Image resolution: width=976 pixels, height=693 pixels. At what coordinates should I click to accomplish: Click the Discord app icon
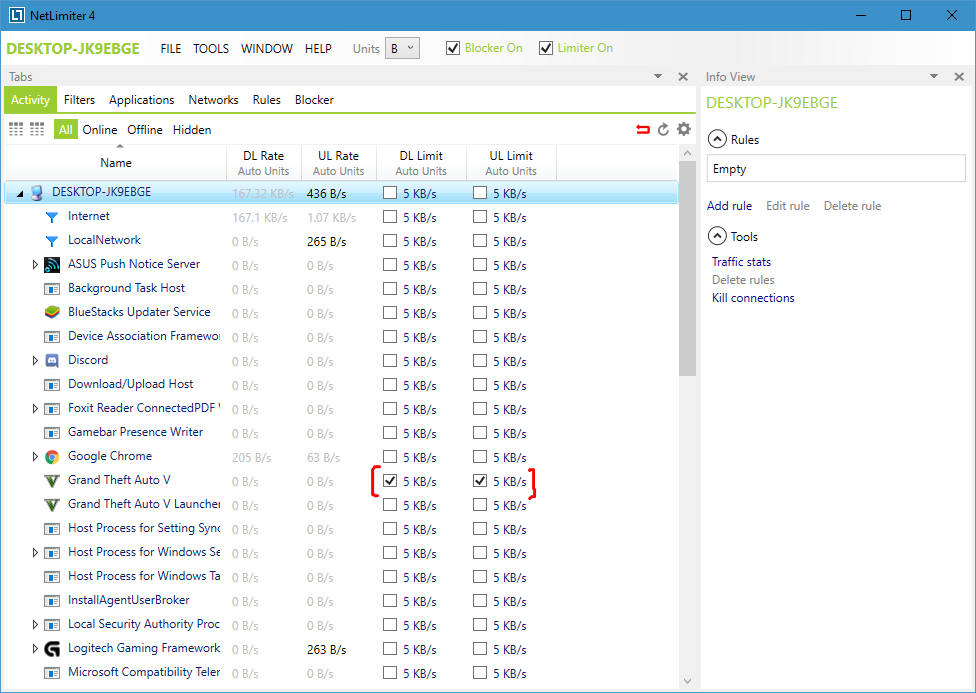pos(52,361)
